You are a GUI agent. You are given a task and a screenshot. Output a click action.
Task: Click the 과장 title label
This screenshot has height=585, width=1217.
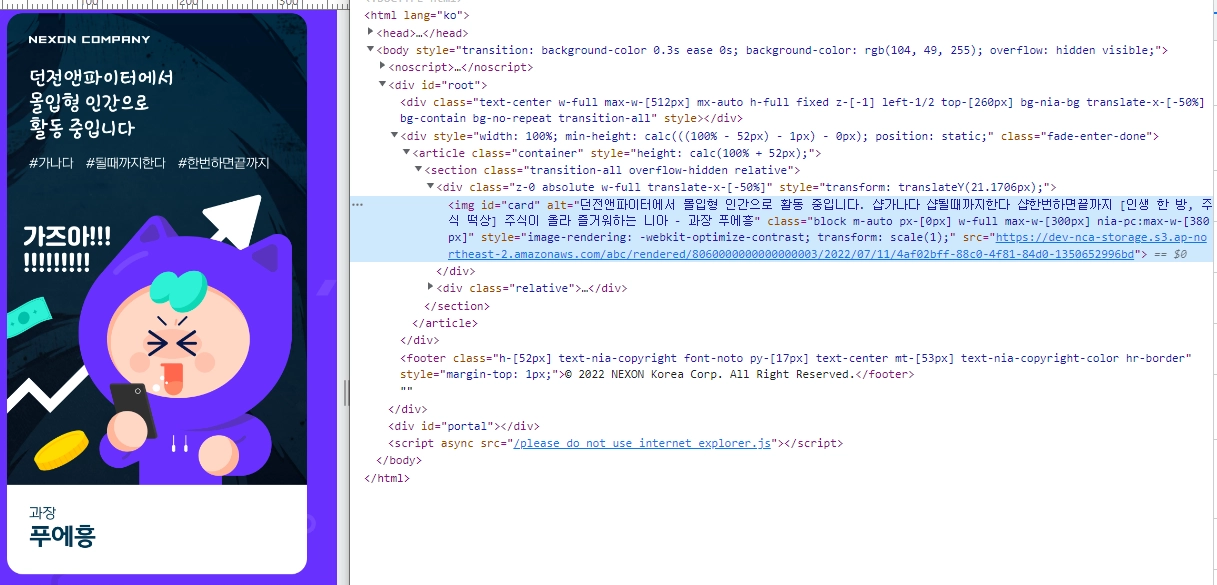(x=42, y=513)
